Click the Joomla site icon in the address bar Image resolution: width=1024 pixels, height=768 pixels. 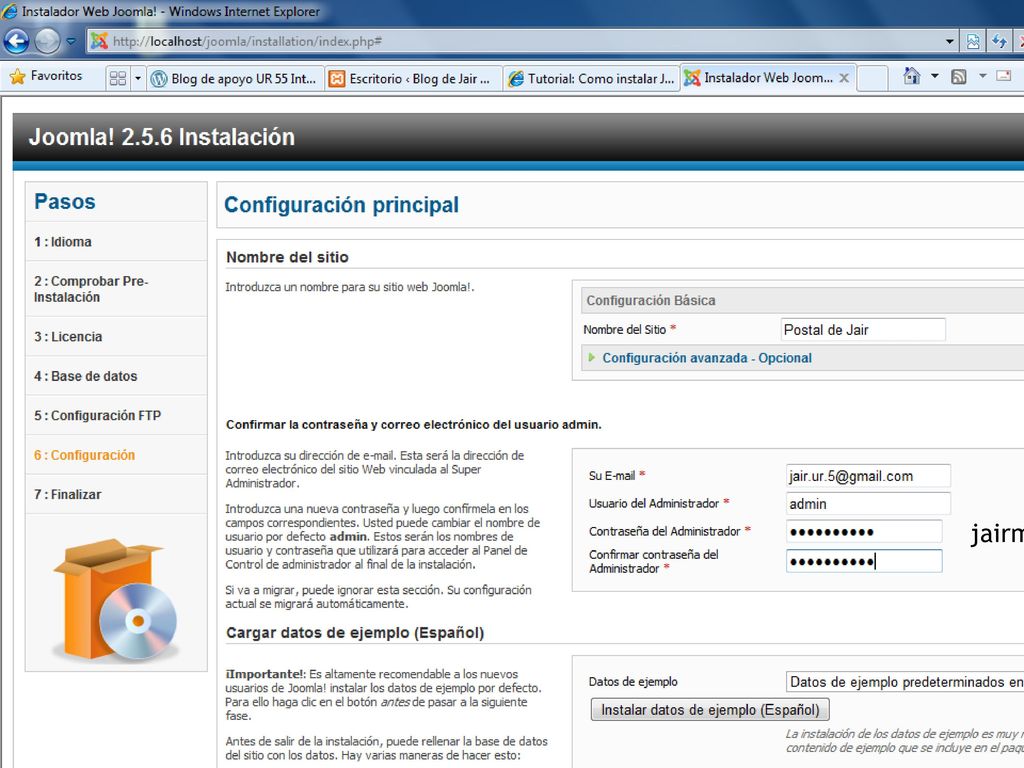[99, 41]
